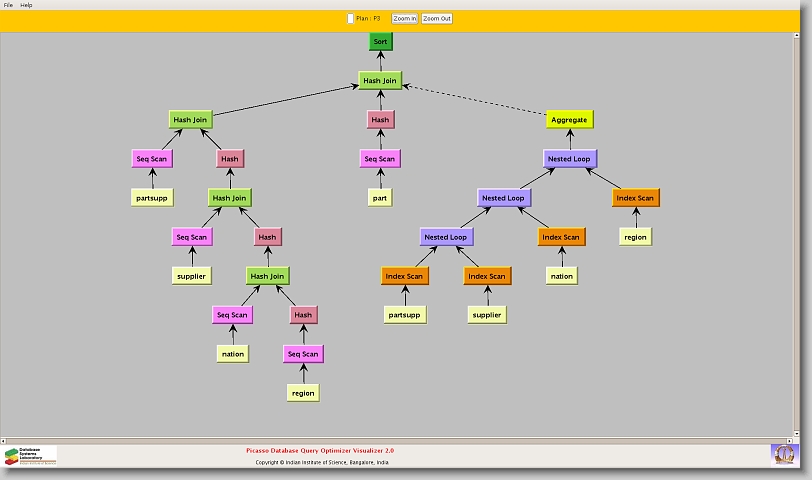
Task: Click the Database Systems Laboratory logo
Action: (x=30, y=456)
